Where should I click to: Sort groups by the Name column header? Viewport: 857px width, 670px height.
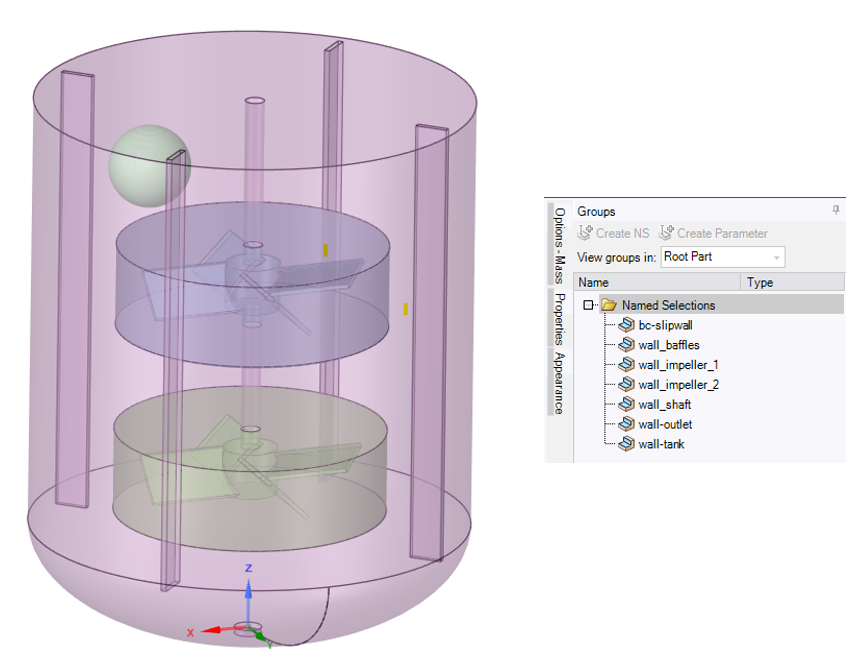(x=658, y=283)
